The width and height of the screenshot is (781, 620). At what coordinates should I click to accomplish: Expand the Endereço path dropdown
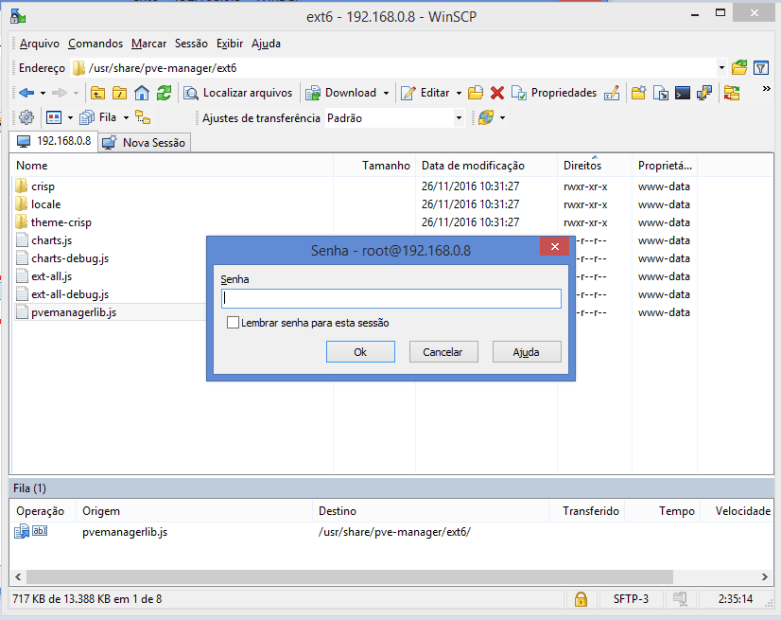[x=722, y=68]
